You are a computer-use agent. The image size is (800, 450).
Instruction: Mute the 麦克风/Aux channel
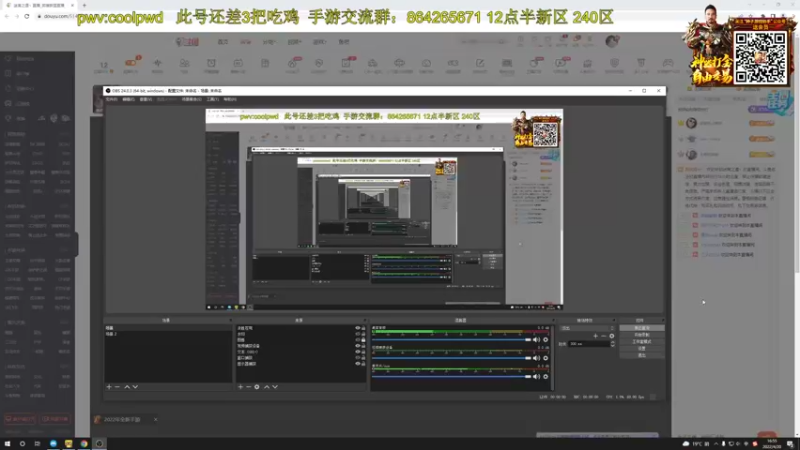[536, 377]
